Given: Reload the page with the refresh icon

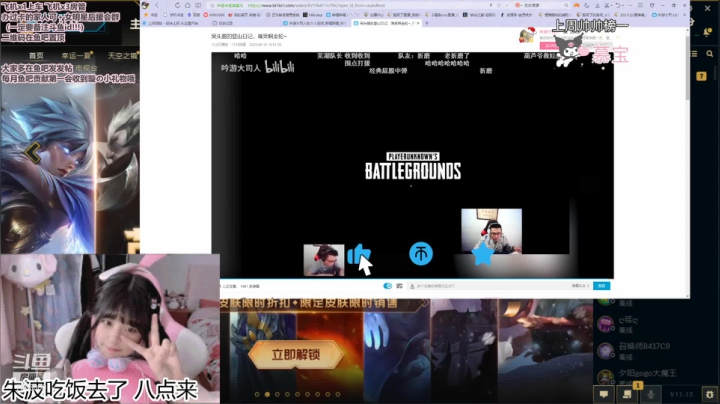Looking at the screenshot, I should tap(177, 6).
